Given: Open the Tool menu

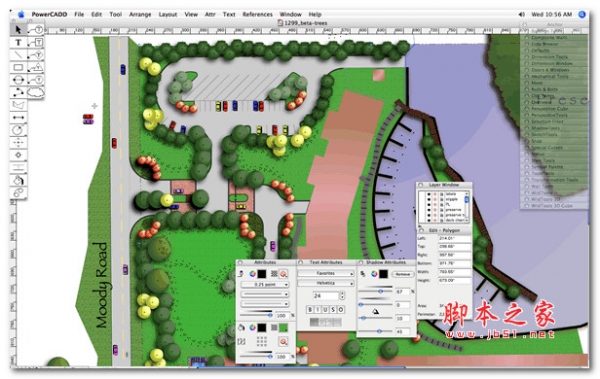Looking at the screenshot, I should point(116,15).
